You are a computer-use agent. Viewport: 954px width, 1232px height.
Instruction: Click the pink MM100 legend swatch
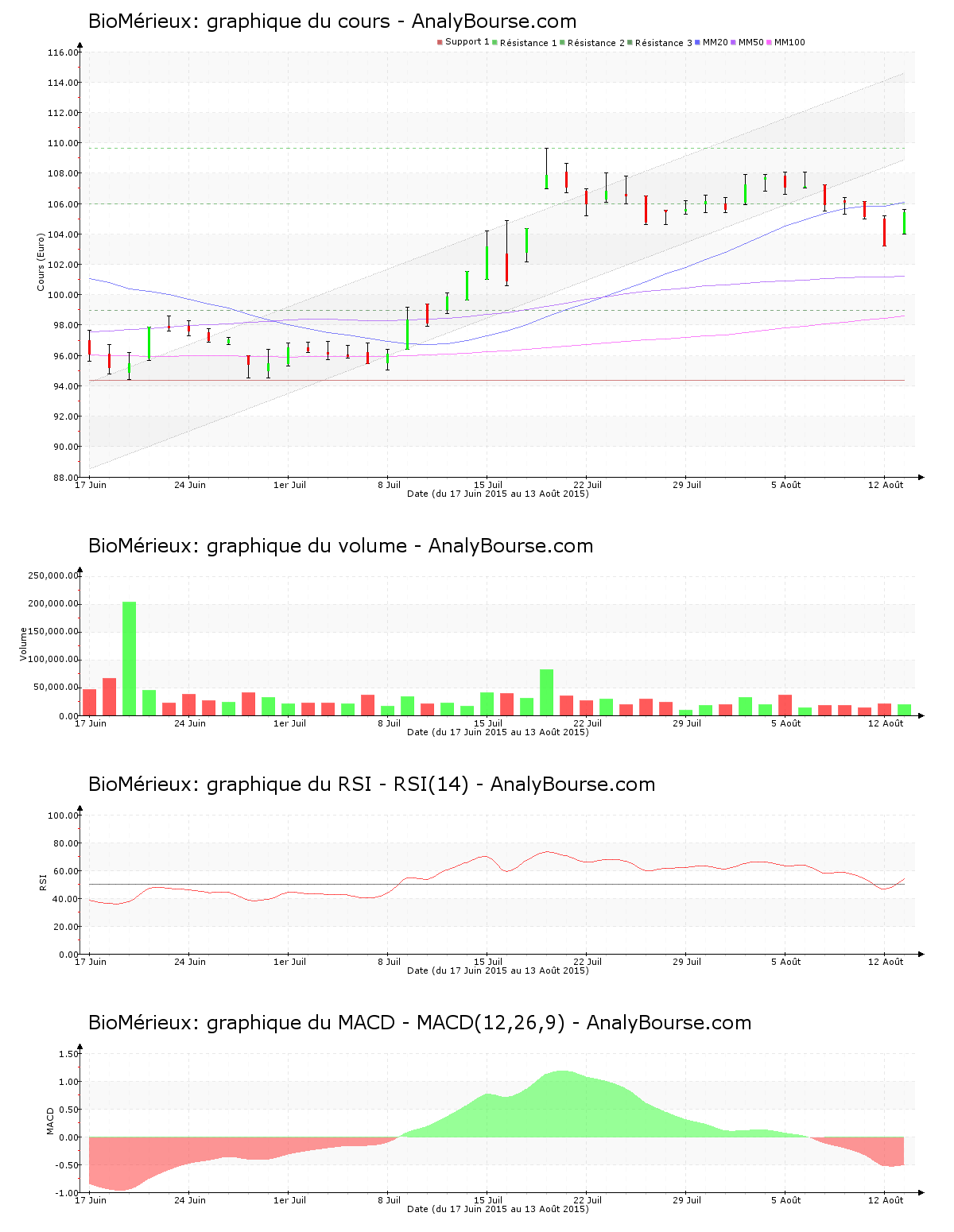769,42
